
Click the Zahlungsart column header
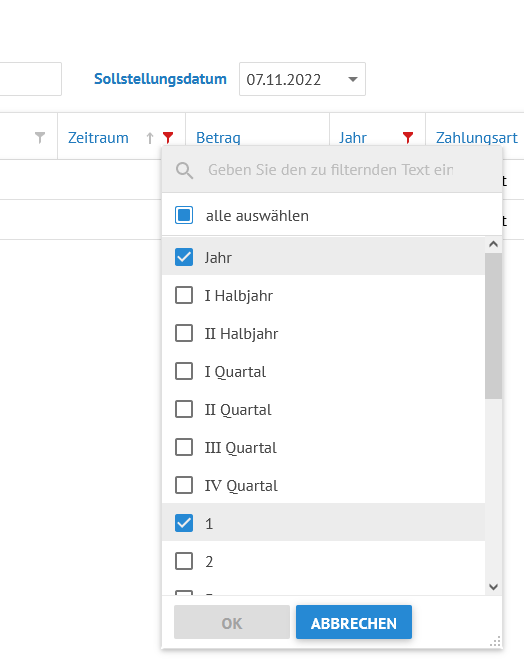click(x=476, y=138)
